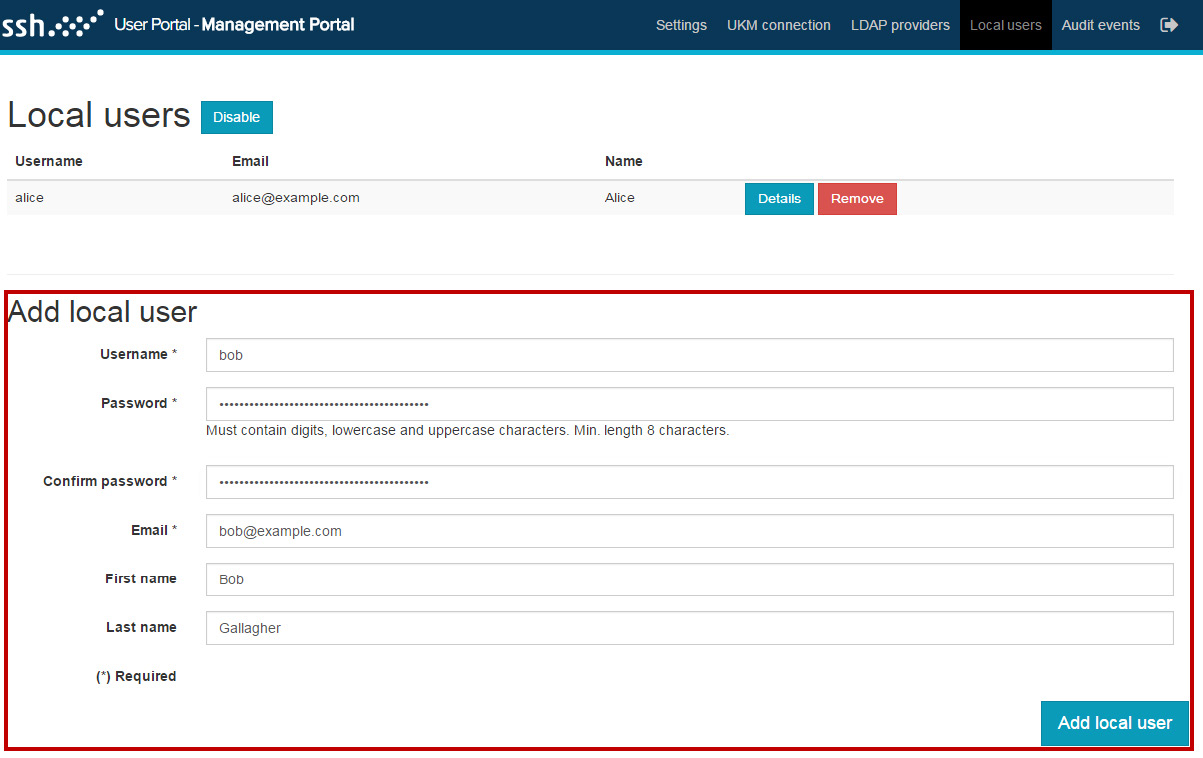Open the LDAP providers tab
Screen dimensions: 1203x758
coord(900,25)
